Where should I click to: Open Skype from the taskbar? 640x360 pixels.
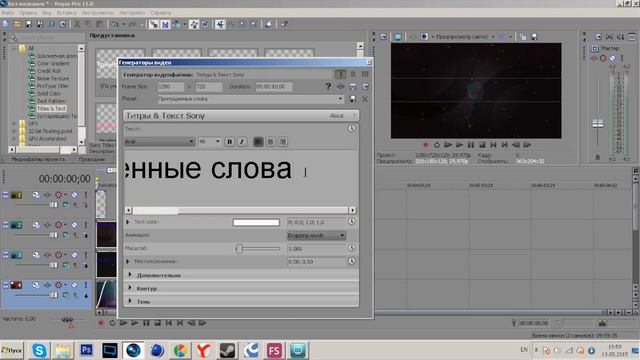pyautogui.click(x=39, y=350)
